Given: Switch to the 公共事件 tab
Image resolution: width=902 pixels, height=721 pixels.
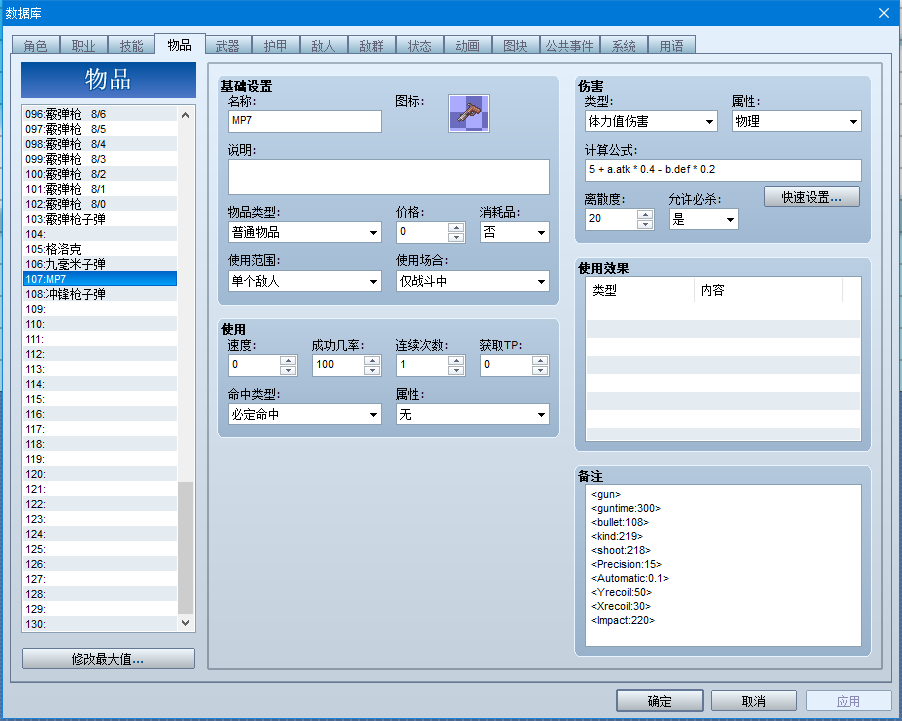Looking at the screenshot, I should pos(570,45).
